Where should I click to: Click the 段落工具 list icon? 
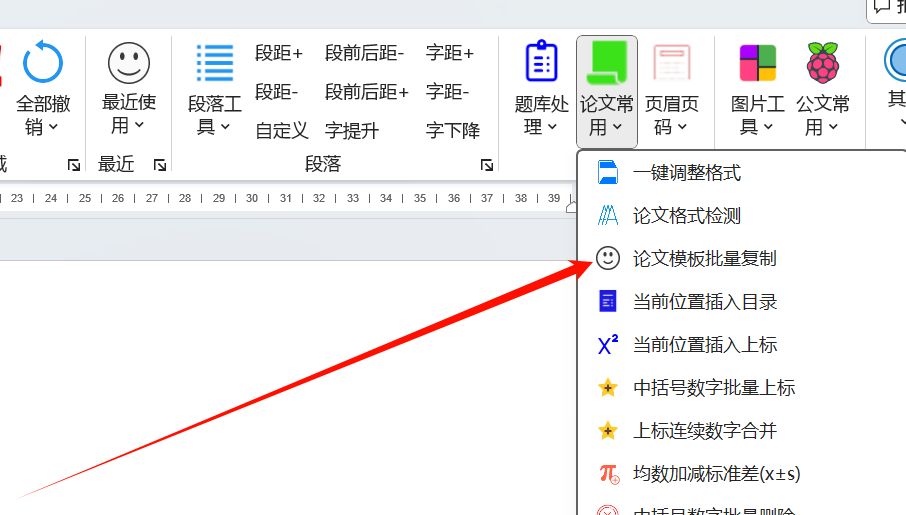[215, 63]
